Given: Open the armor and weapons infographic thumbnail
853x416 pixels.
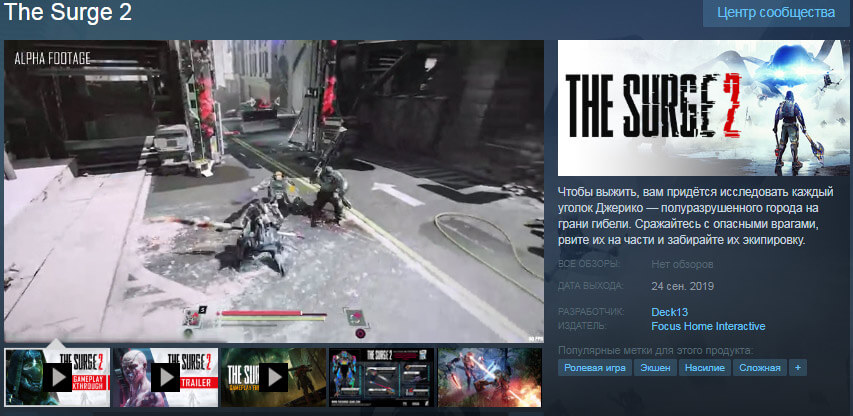Looking at the screenshot, I should (381, 377).
